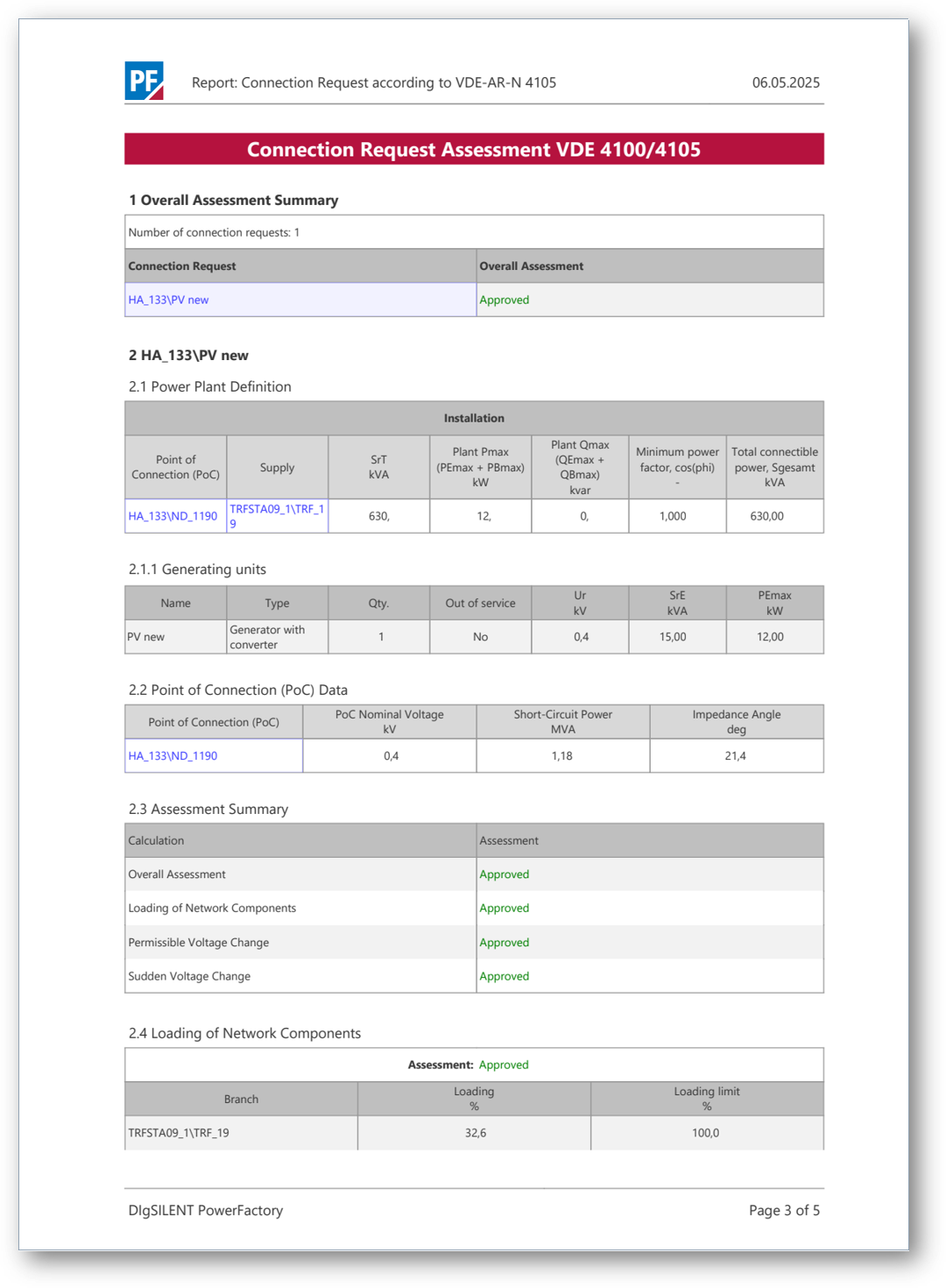Viewport: 946px width, 1288px height.
Task: Click Approved status for Loading of Network Components
Action: point(504,908)
